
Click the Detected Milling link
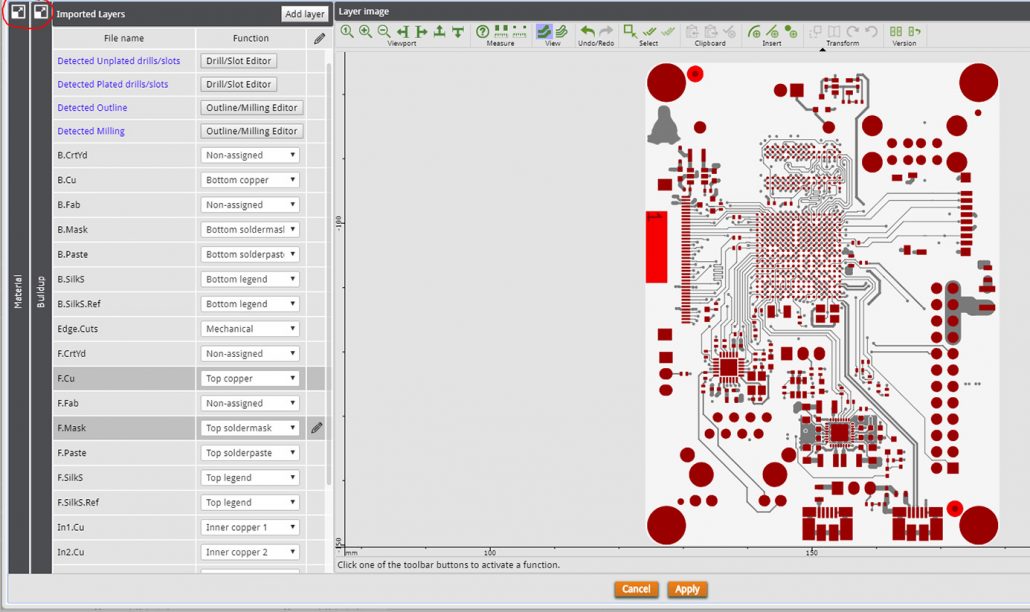click(91, 131)
